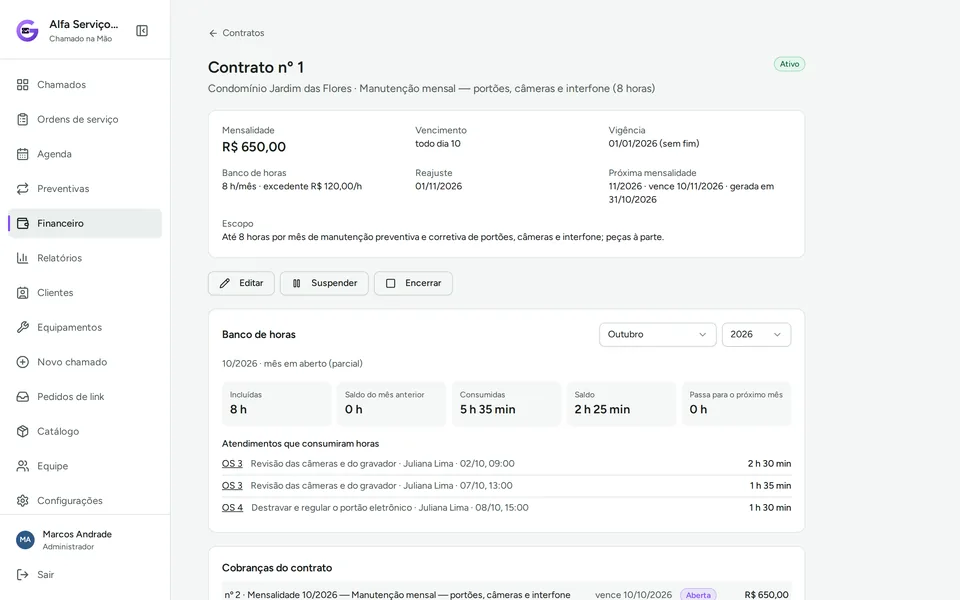Click the Marcos Andrade user name

coord(77,534)
